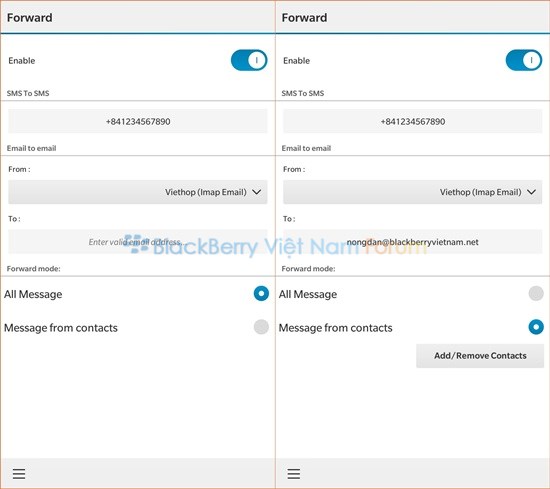550x489 pixels.
Task: Select All Message radio in left panel
Action: tap(261, 293)
